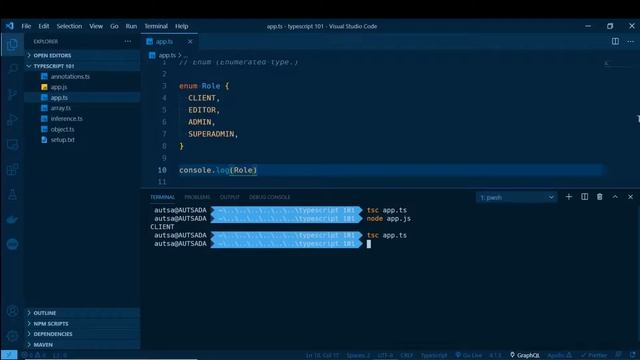Click the remote window indicator in the status bar

(x=9, y=355)
